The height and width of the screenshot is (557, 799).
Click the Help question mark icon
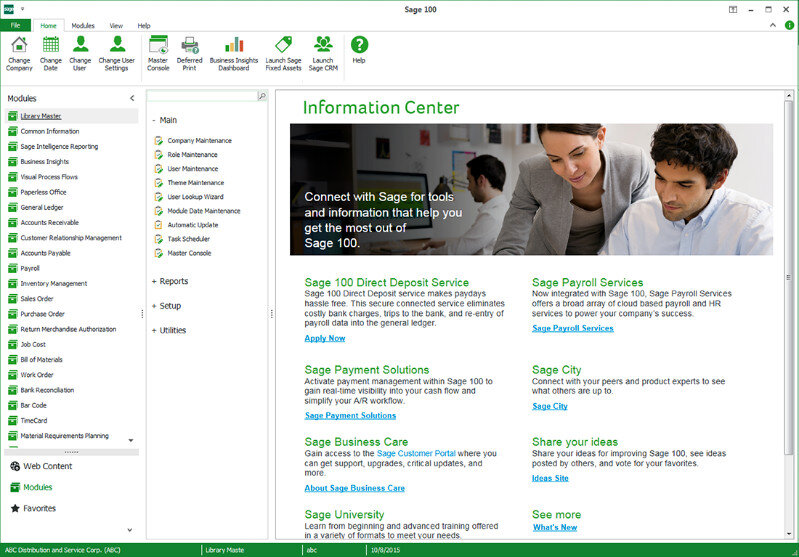[359, 45]
